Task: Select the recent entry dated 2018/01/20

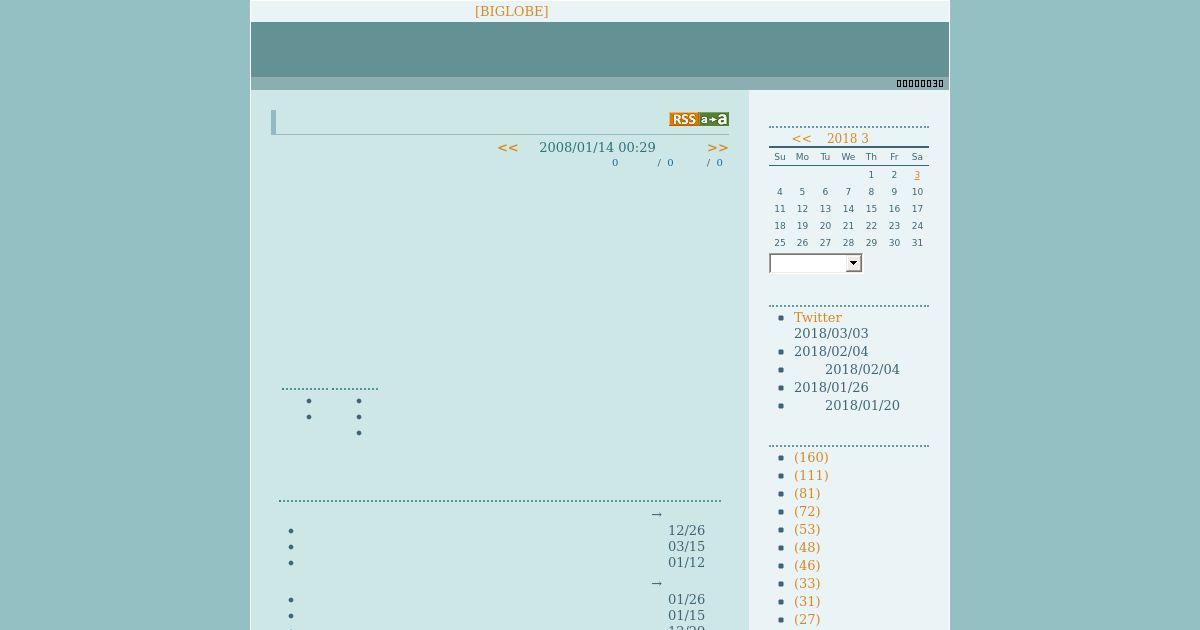Action: (x=862, y=406)
